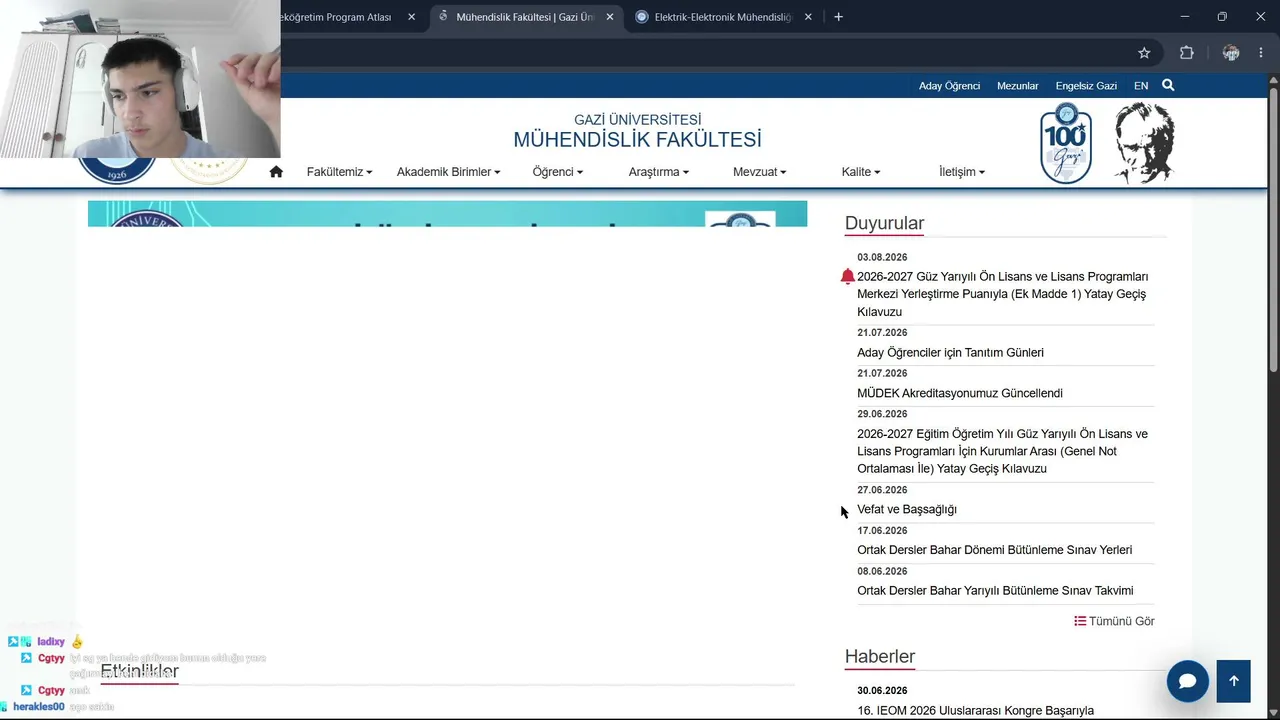Open Aday Öğrenciler için Tanıtım Günleri
The image size is (1280, 720).
tap(950, 353)
